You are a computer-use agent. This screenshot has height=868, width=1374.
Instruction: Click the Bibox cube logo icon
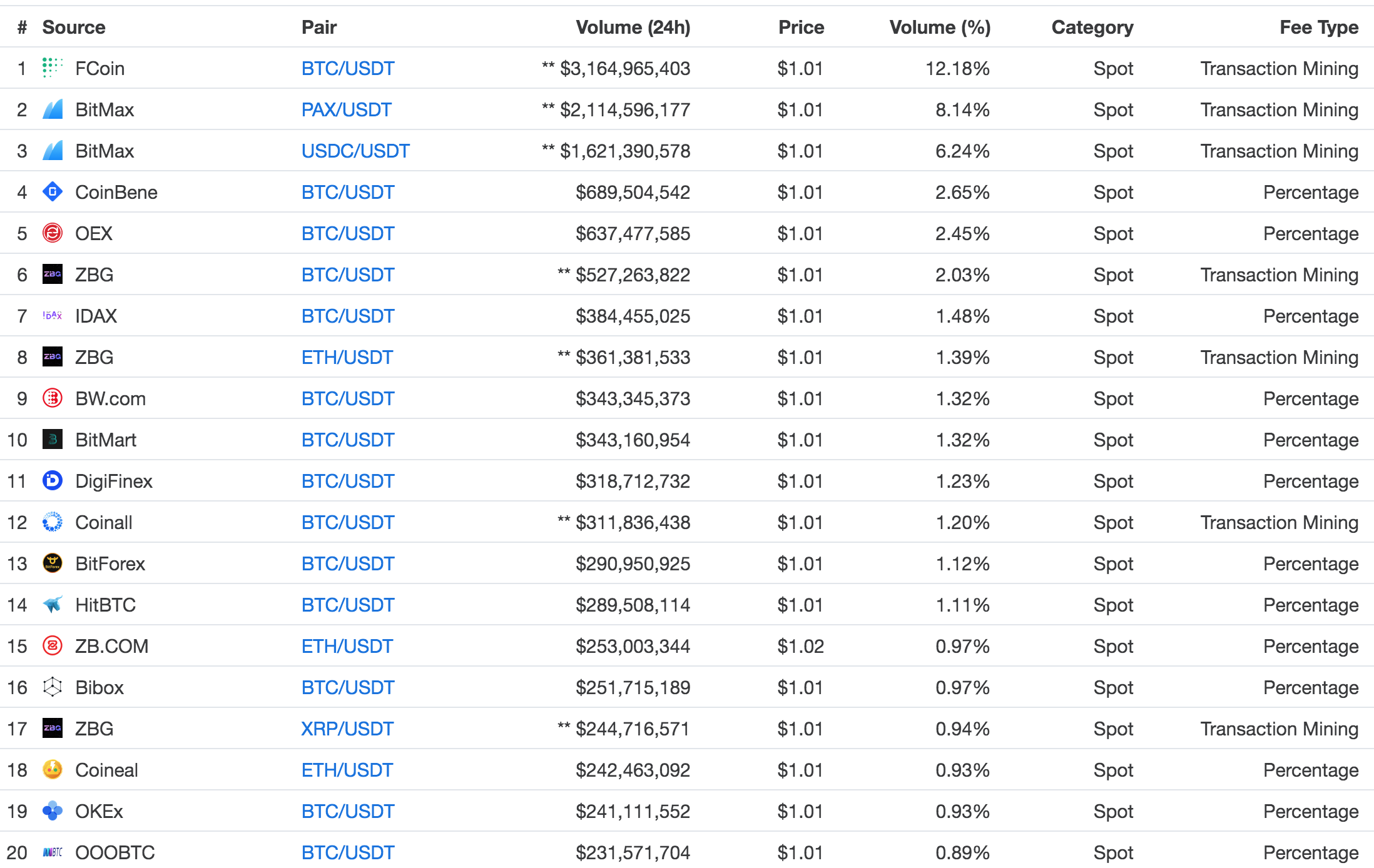point(53,687)
